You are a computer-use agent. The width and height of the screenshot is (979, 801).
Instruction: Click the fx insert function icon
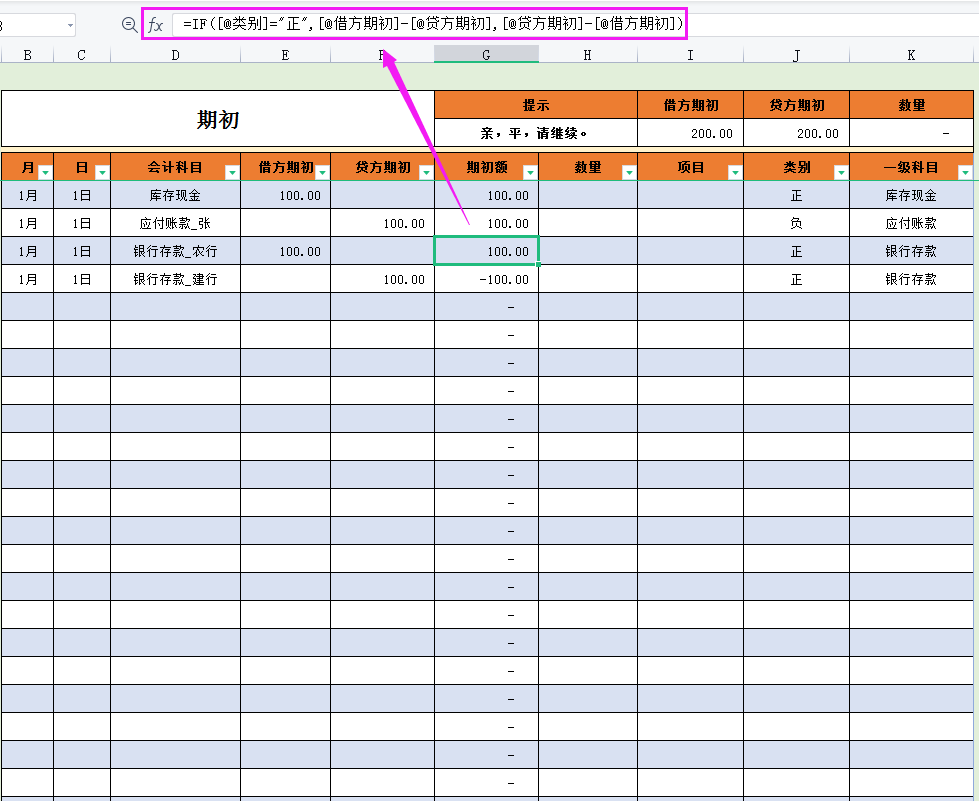pos(154,25)
